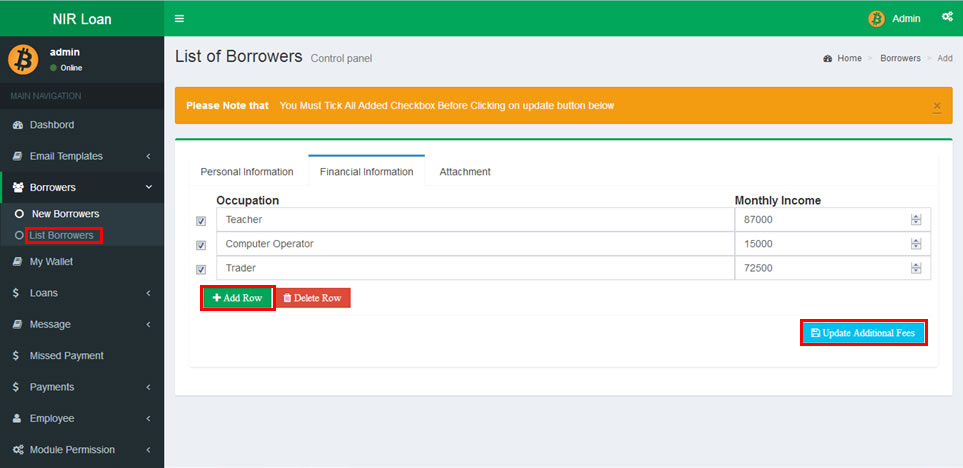This screenshot has height=468, width=963.
Task: Click the Missed Payment dollar icon
Action: click(17, 356)
